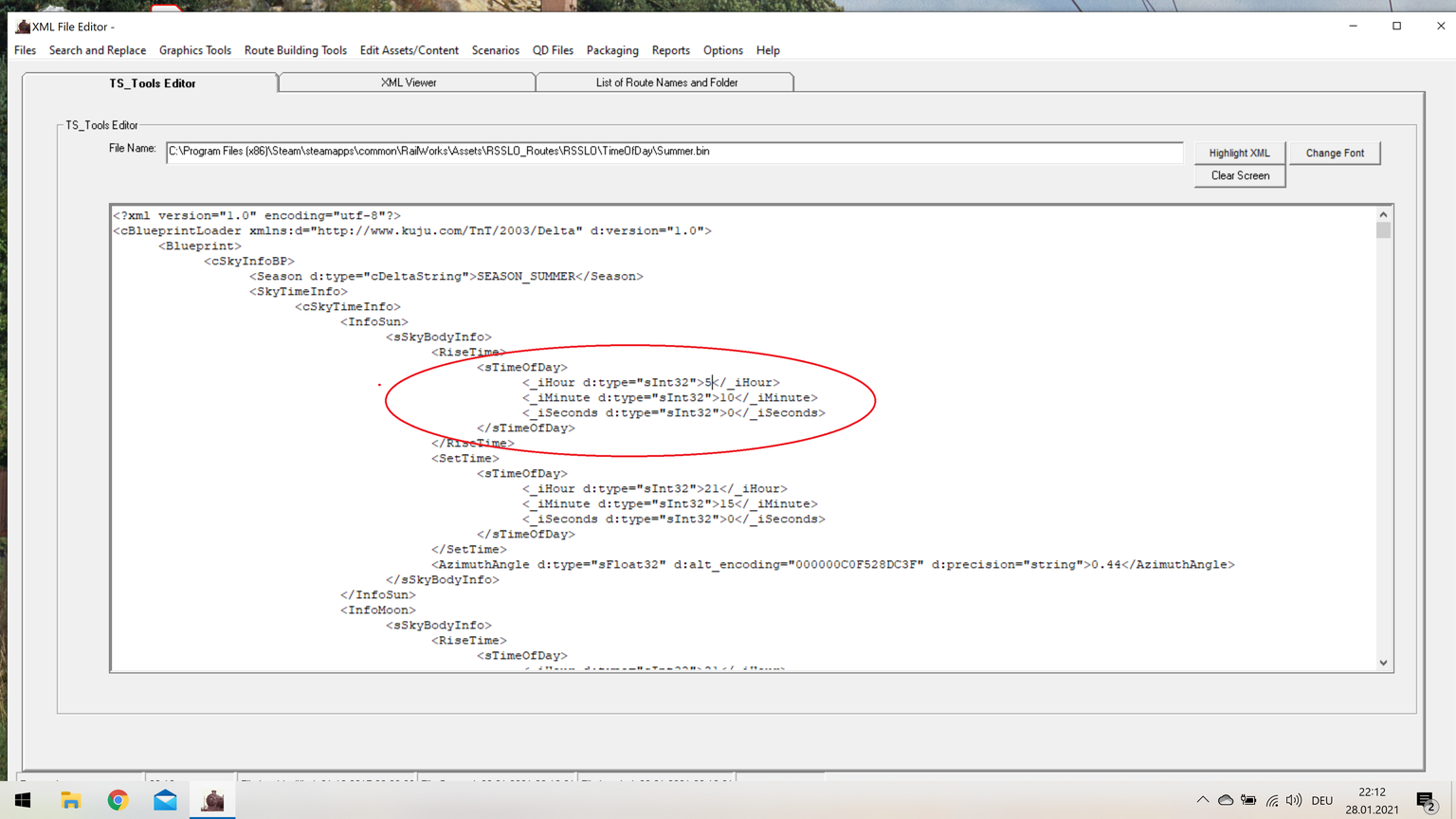Screen dimensions: 1456x819
Task: Minimize the XML File Editor window
Action: [x=1353, y=27]
